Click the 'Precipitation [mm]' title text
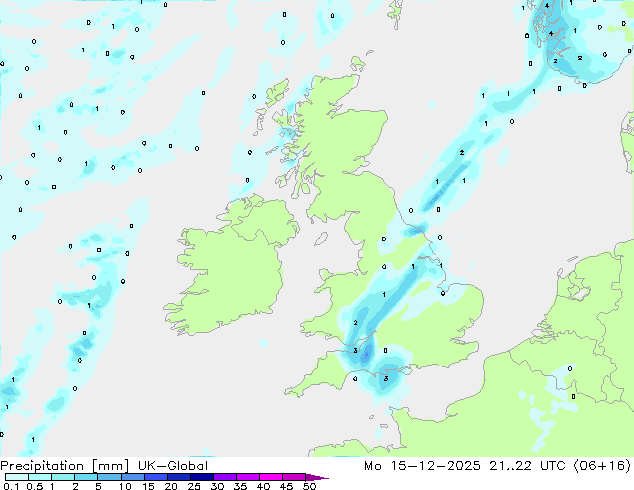 pos(65,466)
